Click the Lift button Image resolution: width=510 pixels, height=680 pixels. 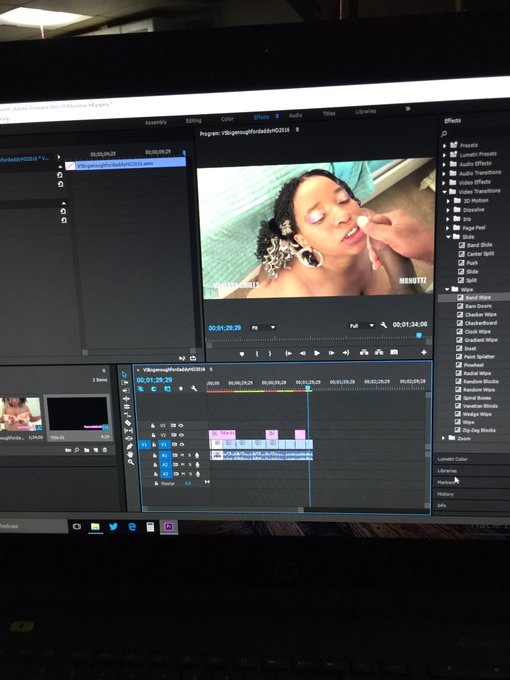(x=364, y=352)
